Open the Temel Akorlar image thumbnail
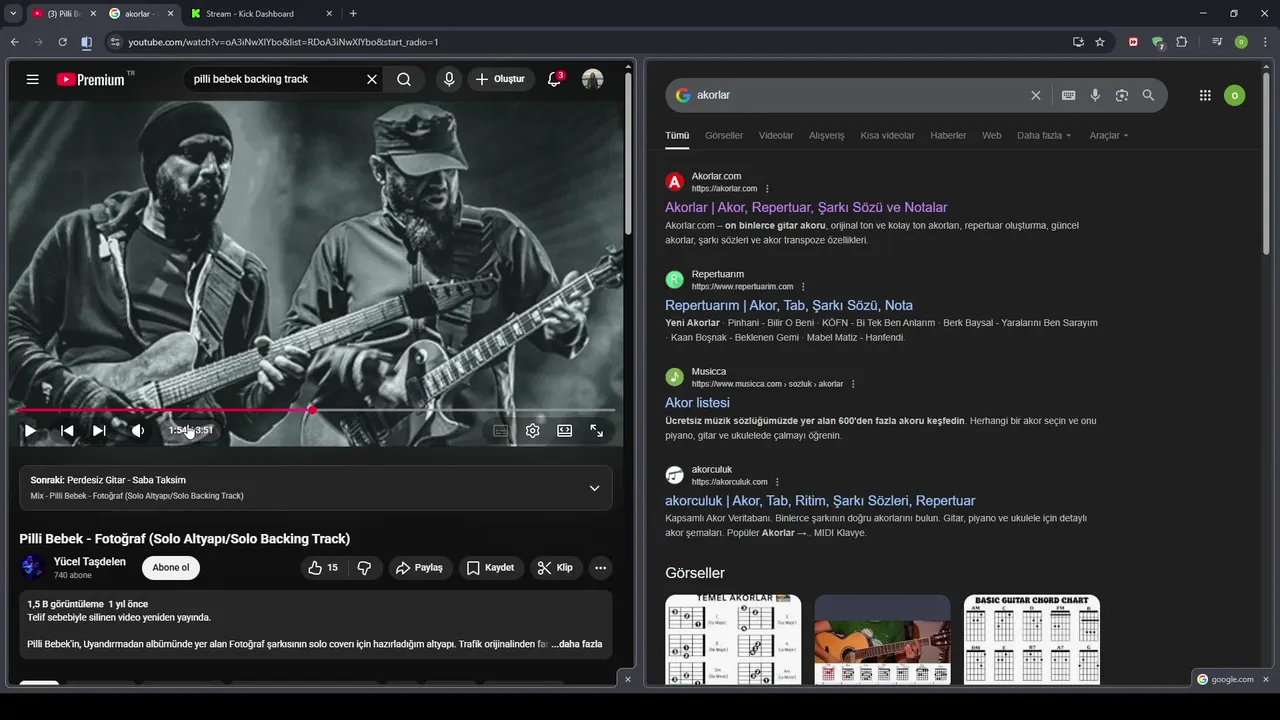Screen dimensions: 1280x720 [x=733, y=640]
